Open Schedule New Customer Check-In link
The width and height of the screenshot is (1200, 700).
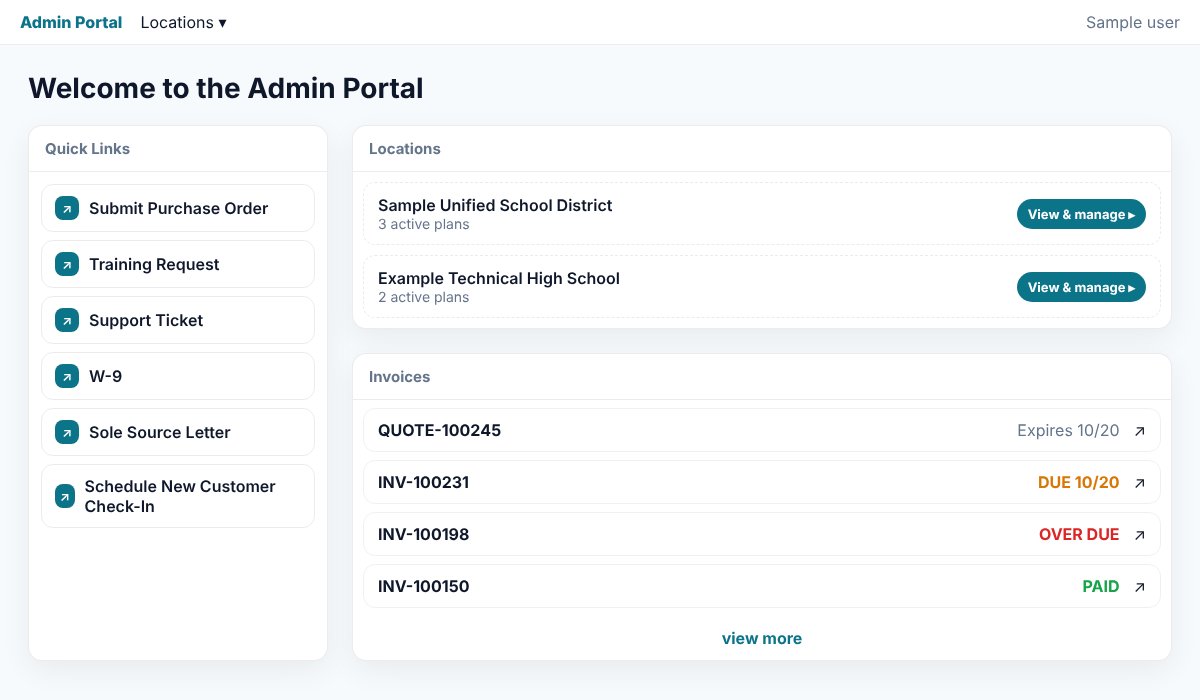(178, 496)
